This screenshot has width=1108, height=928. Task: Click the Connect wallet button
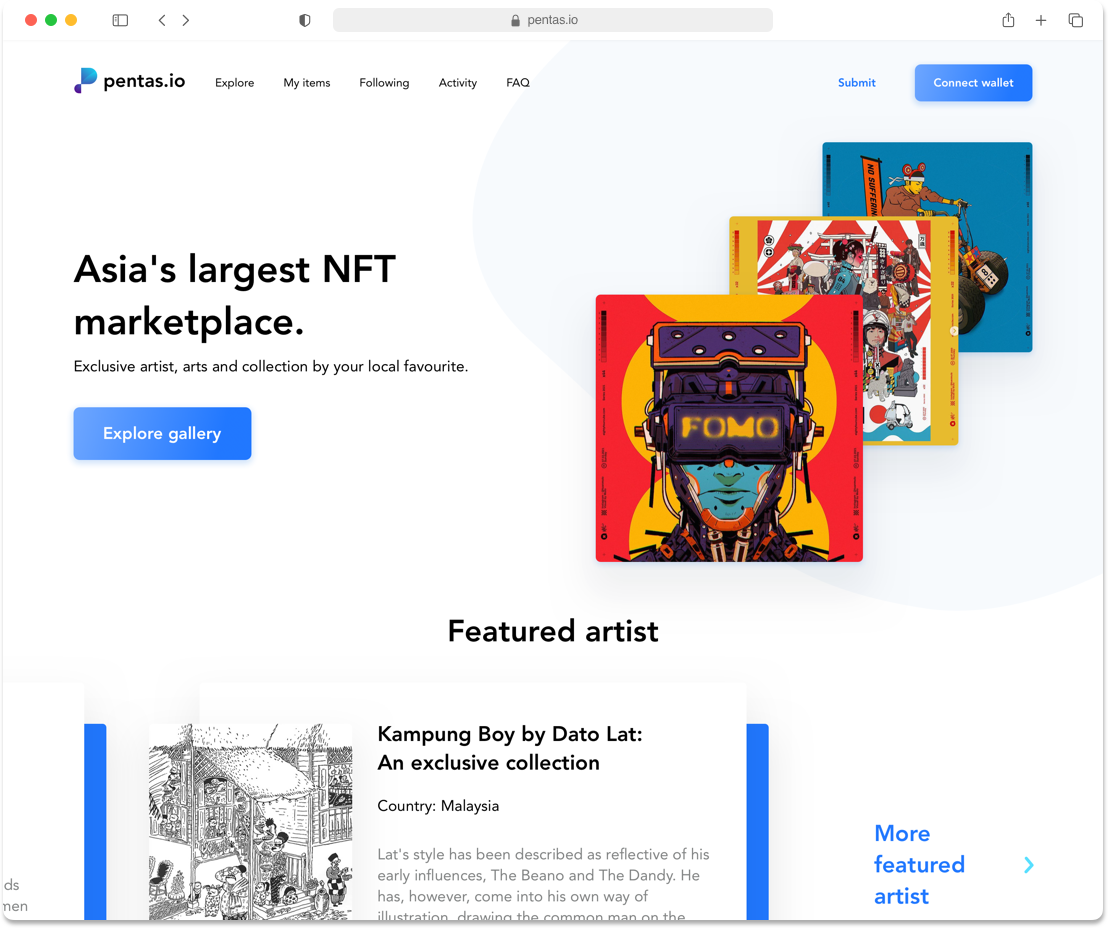click(973, 83)
